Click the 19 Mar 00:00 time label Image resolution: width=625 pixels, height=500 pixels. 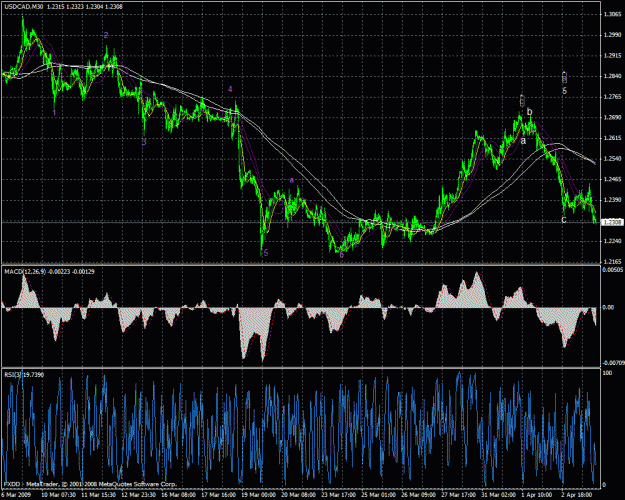257,494
